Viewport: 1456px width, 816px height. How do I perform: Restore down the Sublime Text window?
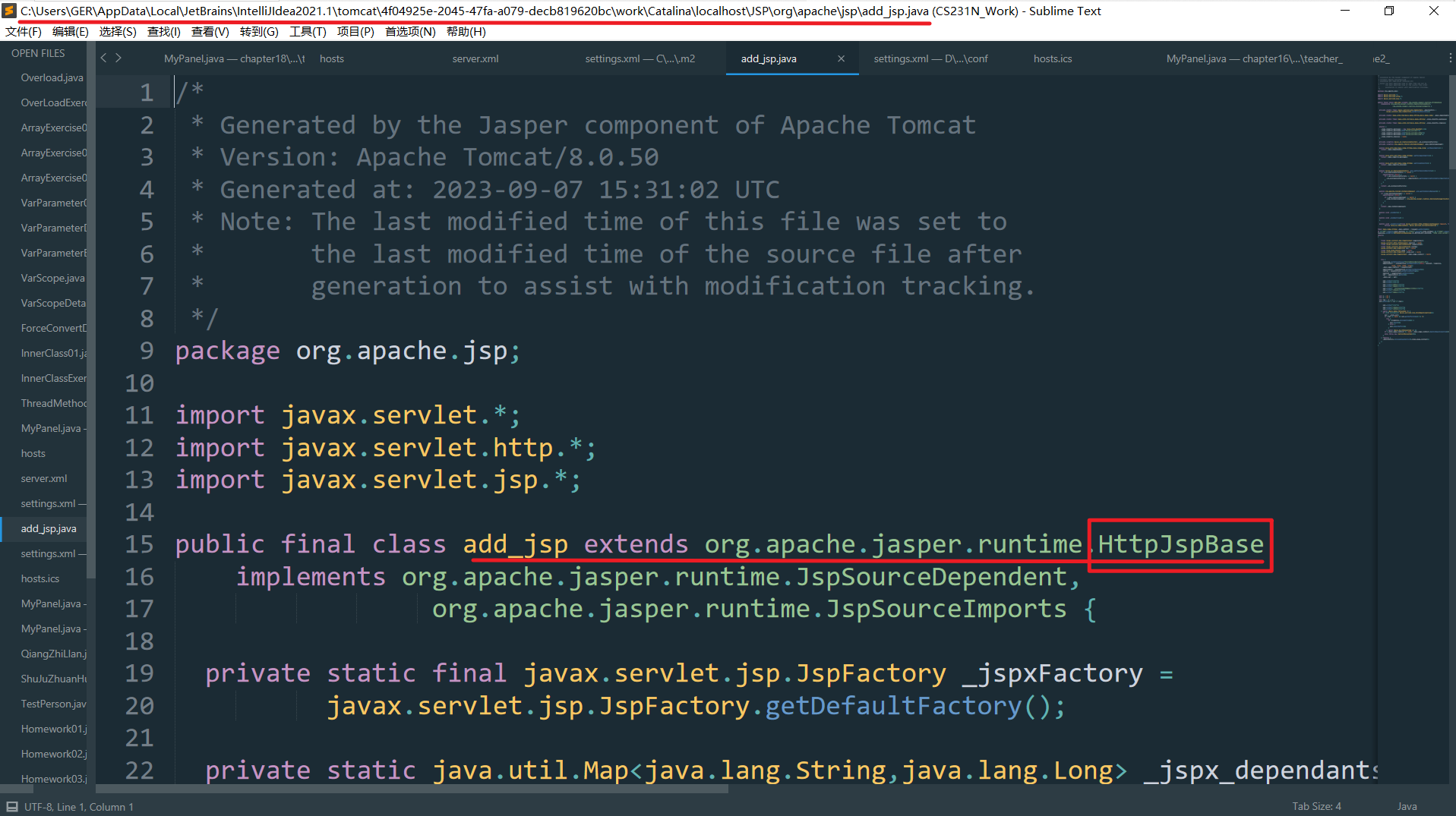[x=1389, y=11]
